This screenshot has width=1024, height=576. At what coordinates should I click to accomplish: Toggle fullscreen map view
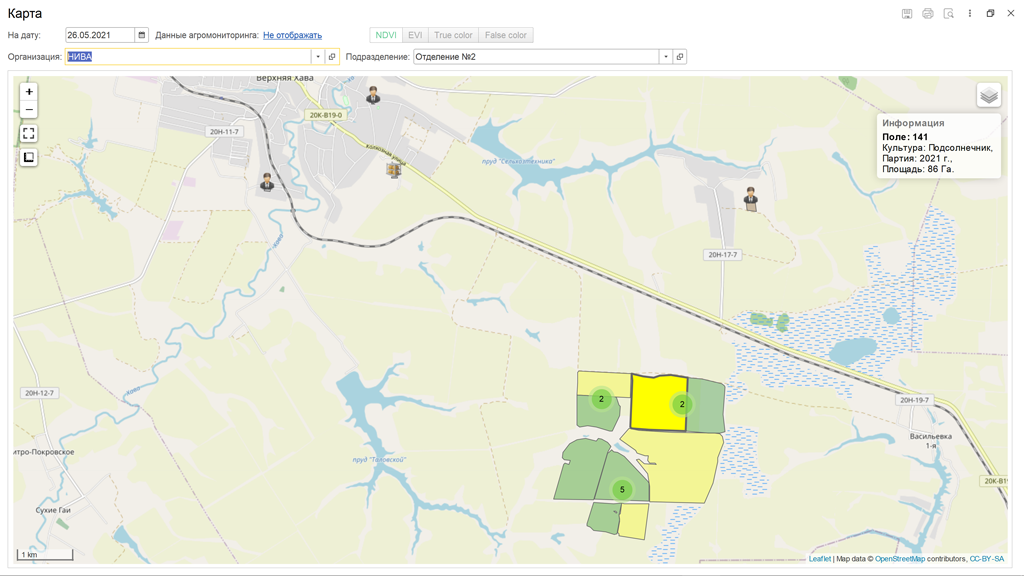(29, 133)
